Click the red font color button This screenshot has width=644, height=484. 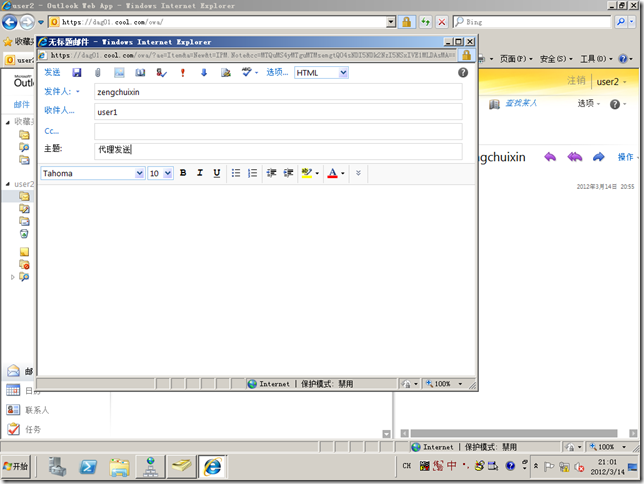pyautogui.click(x=332, y=173)
